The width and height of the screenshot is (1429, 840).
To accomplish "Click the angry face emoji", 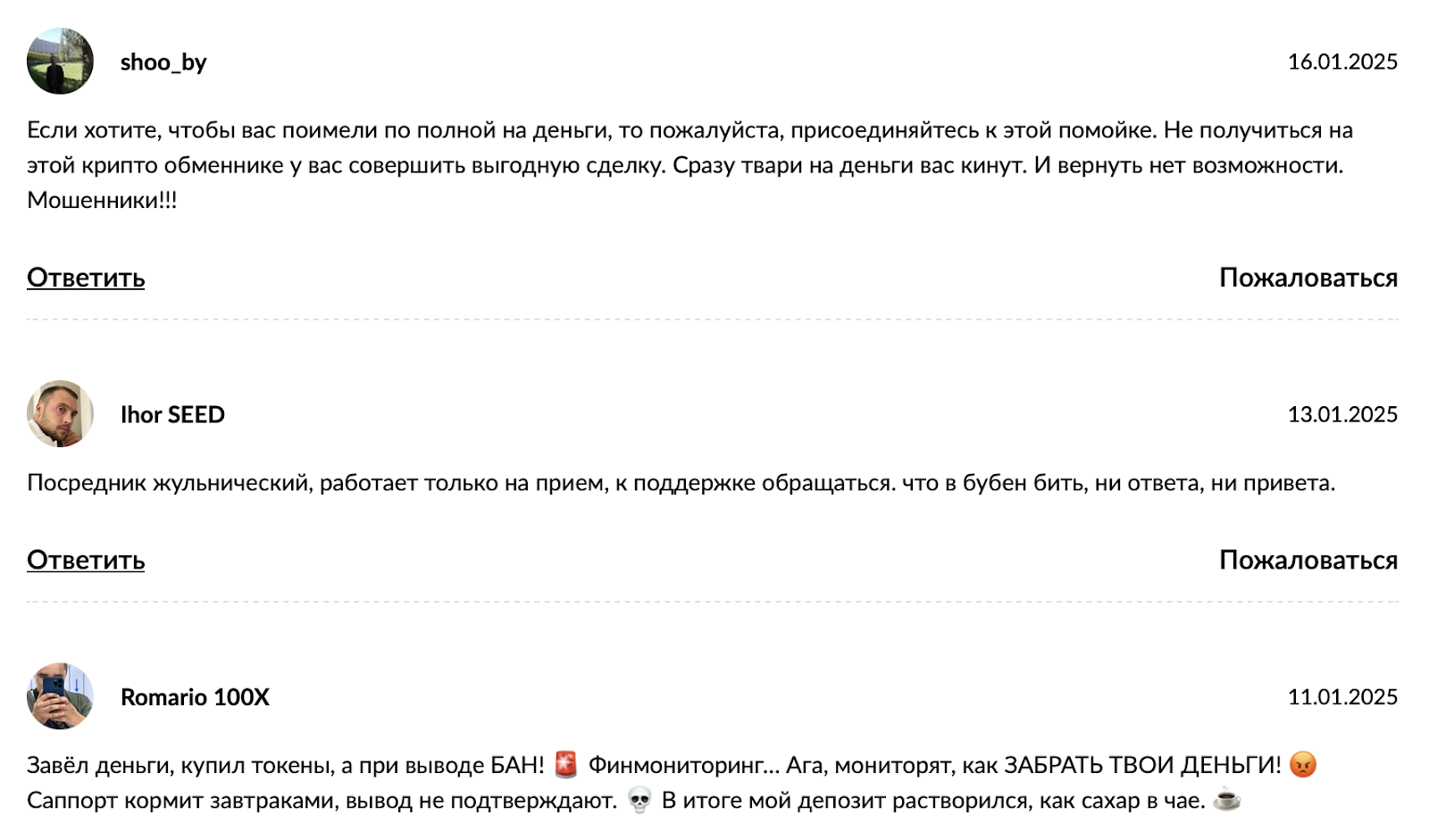I will coord(1303,765).
